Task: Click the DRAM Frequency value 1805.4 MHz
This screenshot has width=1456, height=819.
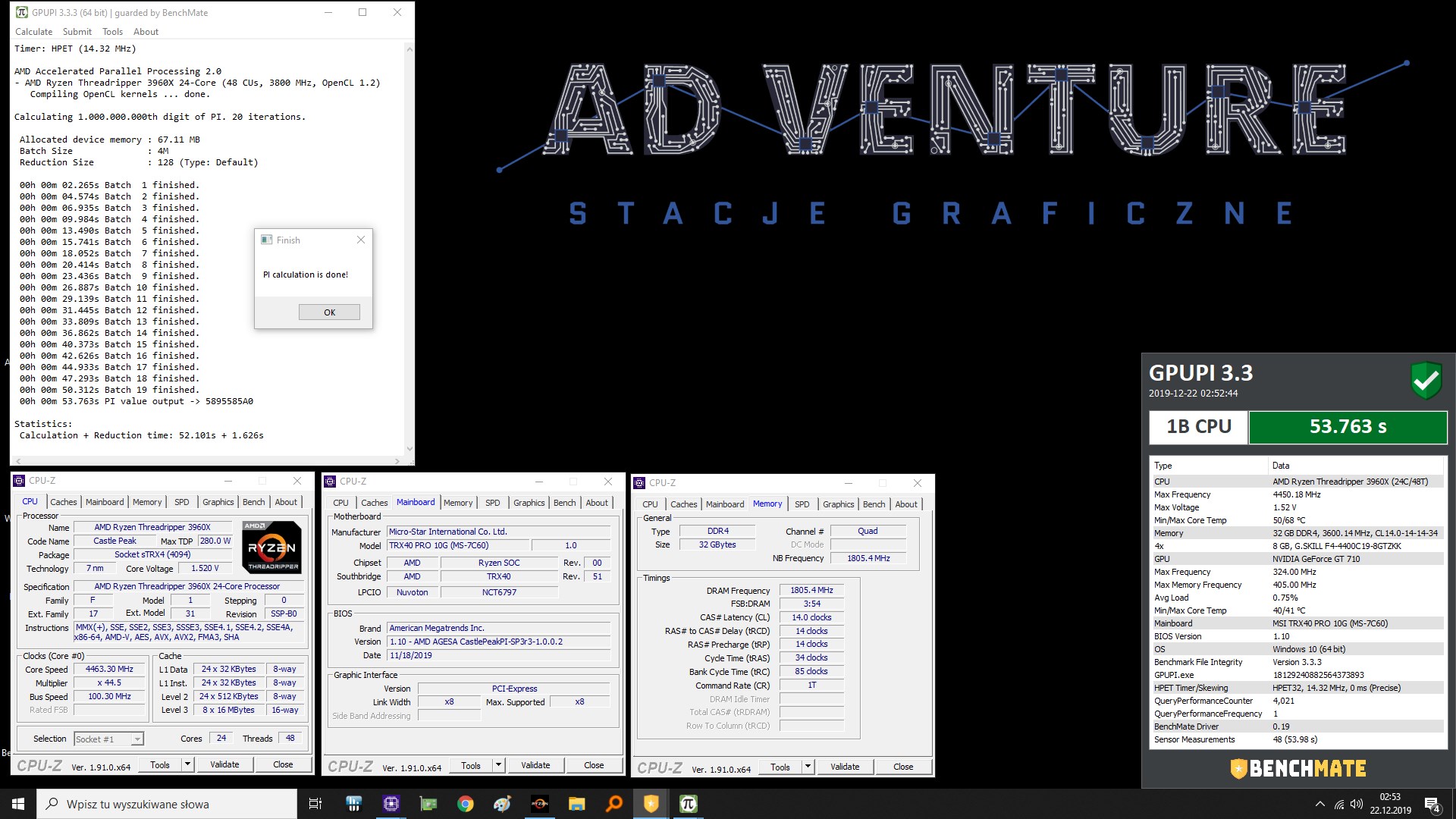Action: pyautogui.click(x=811, y=590)
